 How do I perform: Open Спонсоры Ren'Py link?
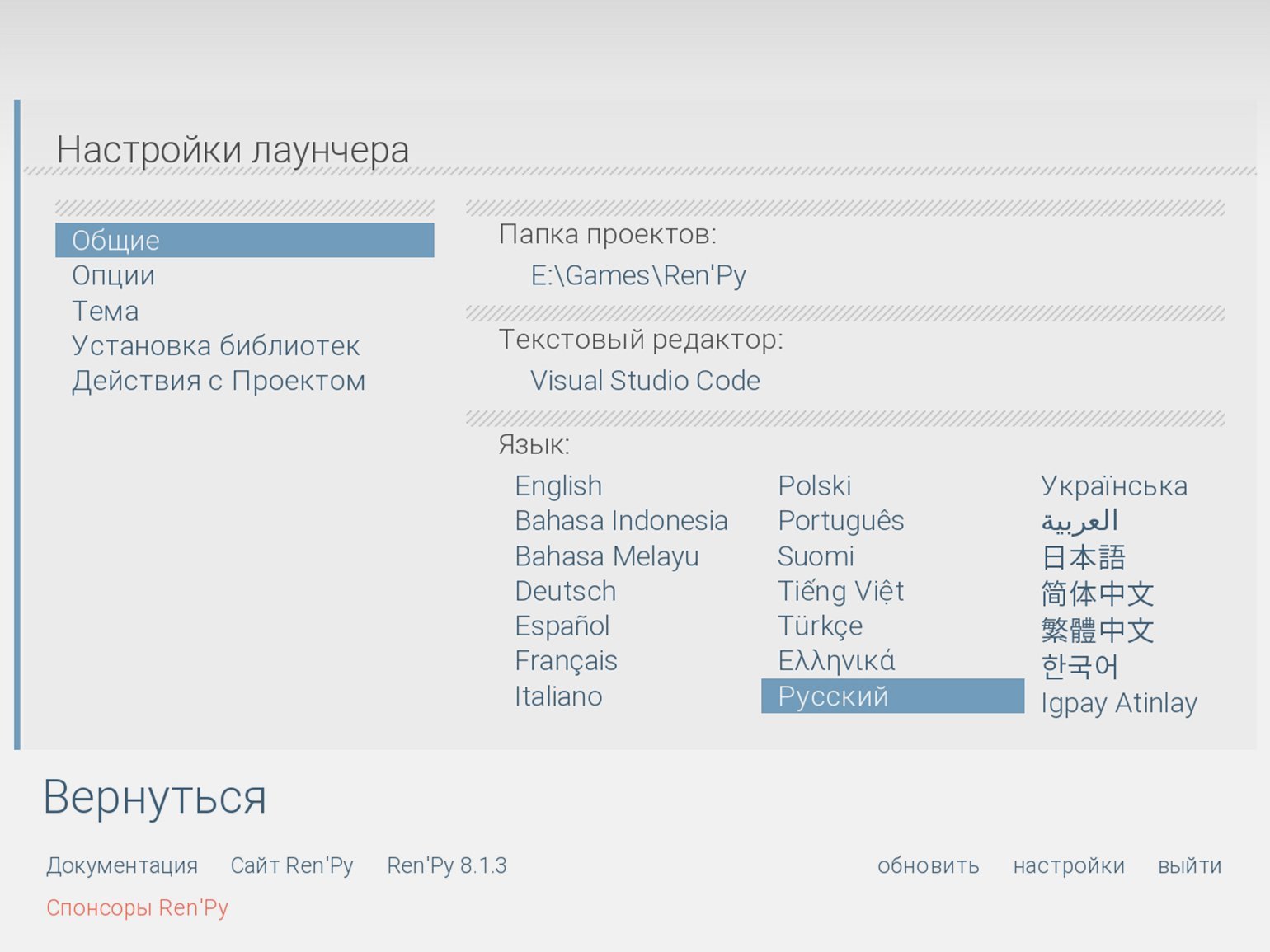[x=137, y=907]
